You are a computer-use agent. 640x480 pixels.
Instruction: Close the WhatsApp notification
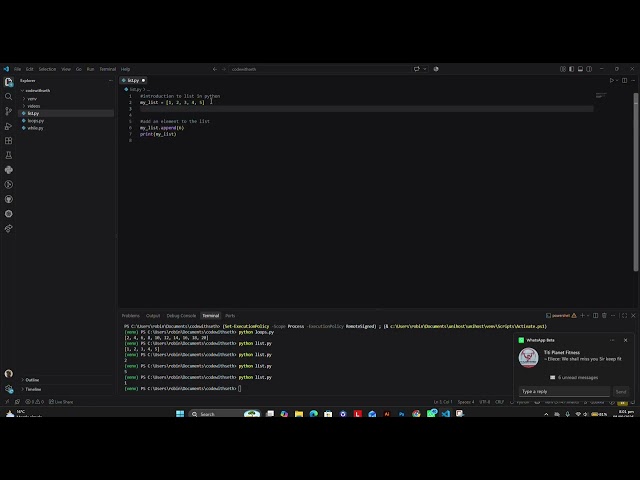[625, 340]
